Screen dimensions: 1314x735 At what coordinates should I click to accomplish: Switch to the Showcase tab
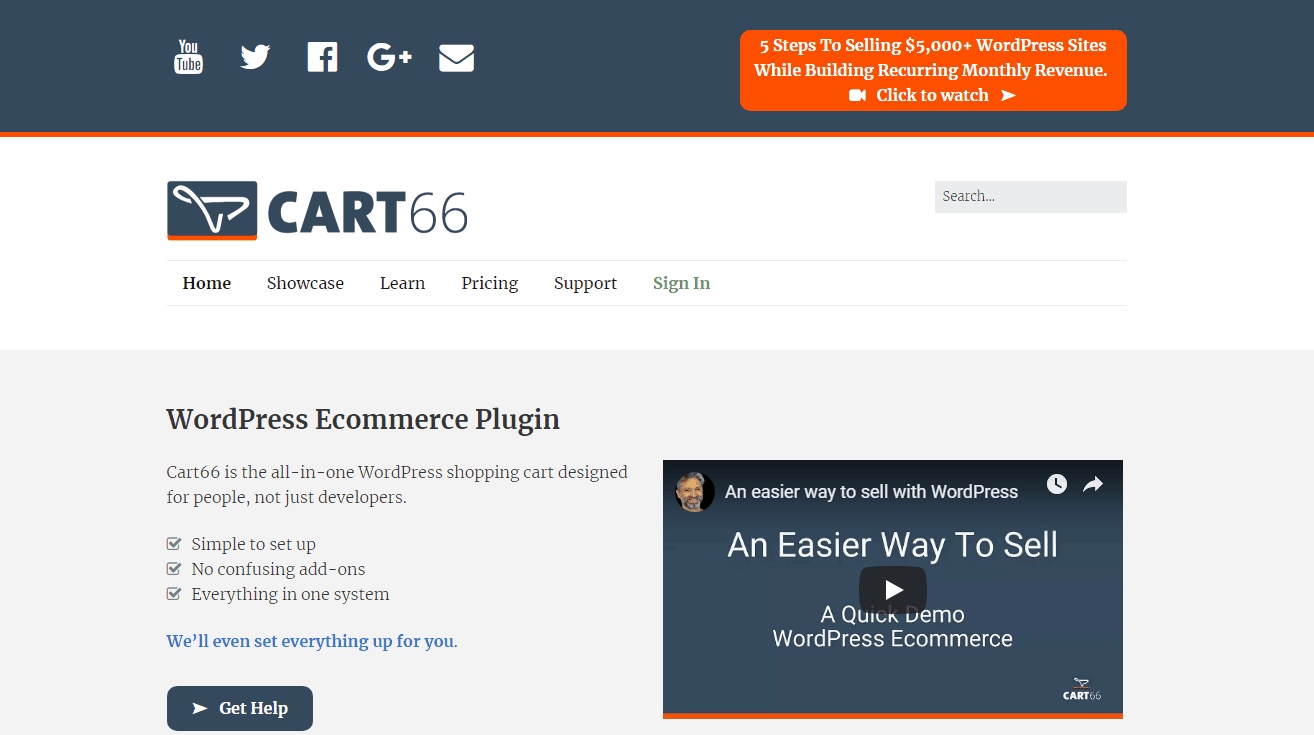305,283
